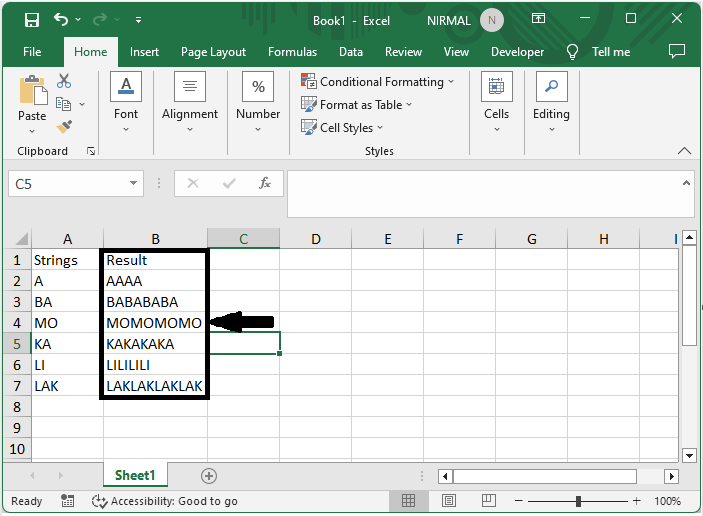The width and height of the screenshot is (703, 516).
Task: Click the Insert Function fx icon
Action: 265,183
